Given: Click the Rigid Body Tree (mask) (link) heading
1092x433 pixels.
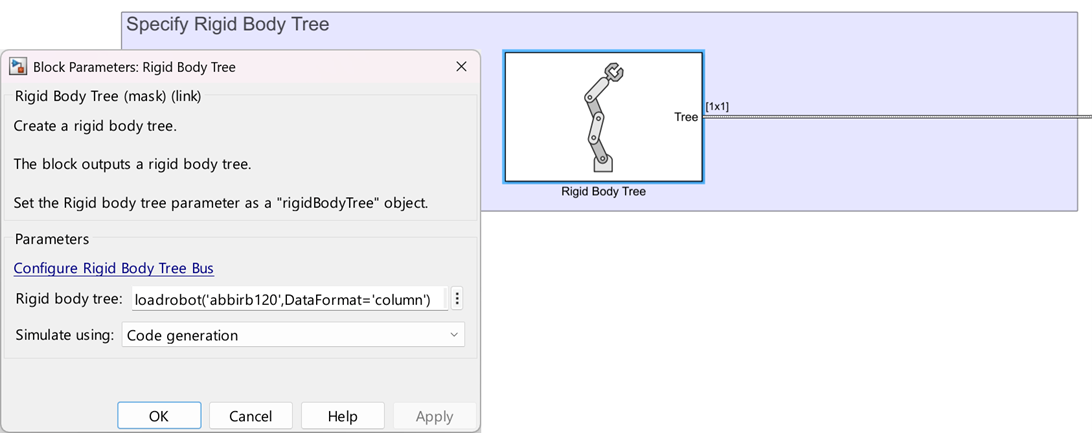Looking at the screenshot, I should click(x=108, y=96).
